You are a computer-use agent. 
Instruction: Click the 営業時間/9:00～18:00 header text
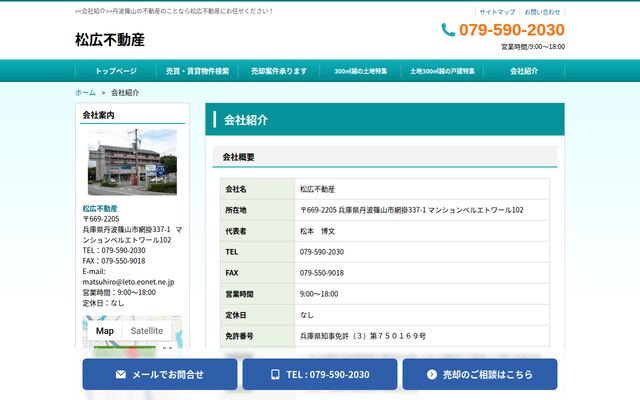[533, 47]
